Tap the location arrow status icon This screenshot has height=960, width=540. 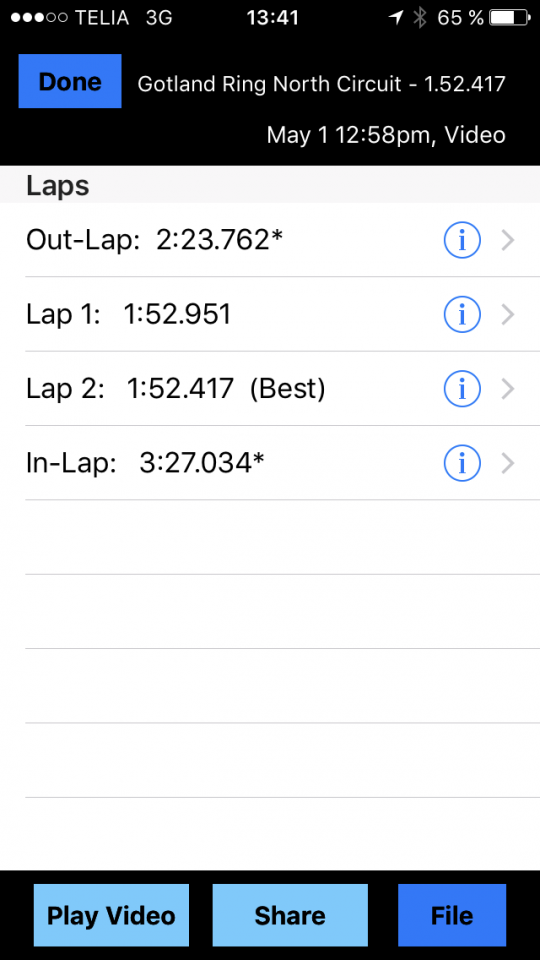click(396, 18)
